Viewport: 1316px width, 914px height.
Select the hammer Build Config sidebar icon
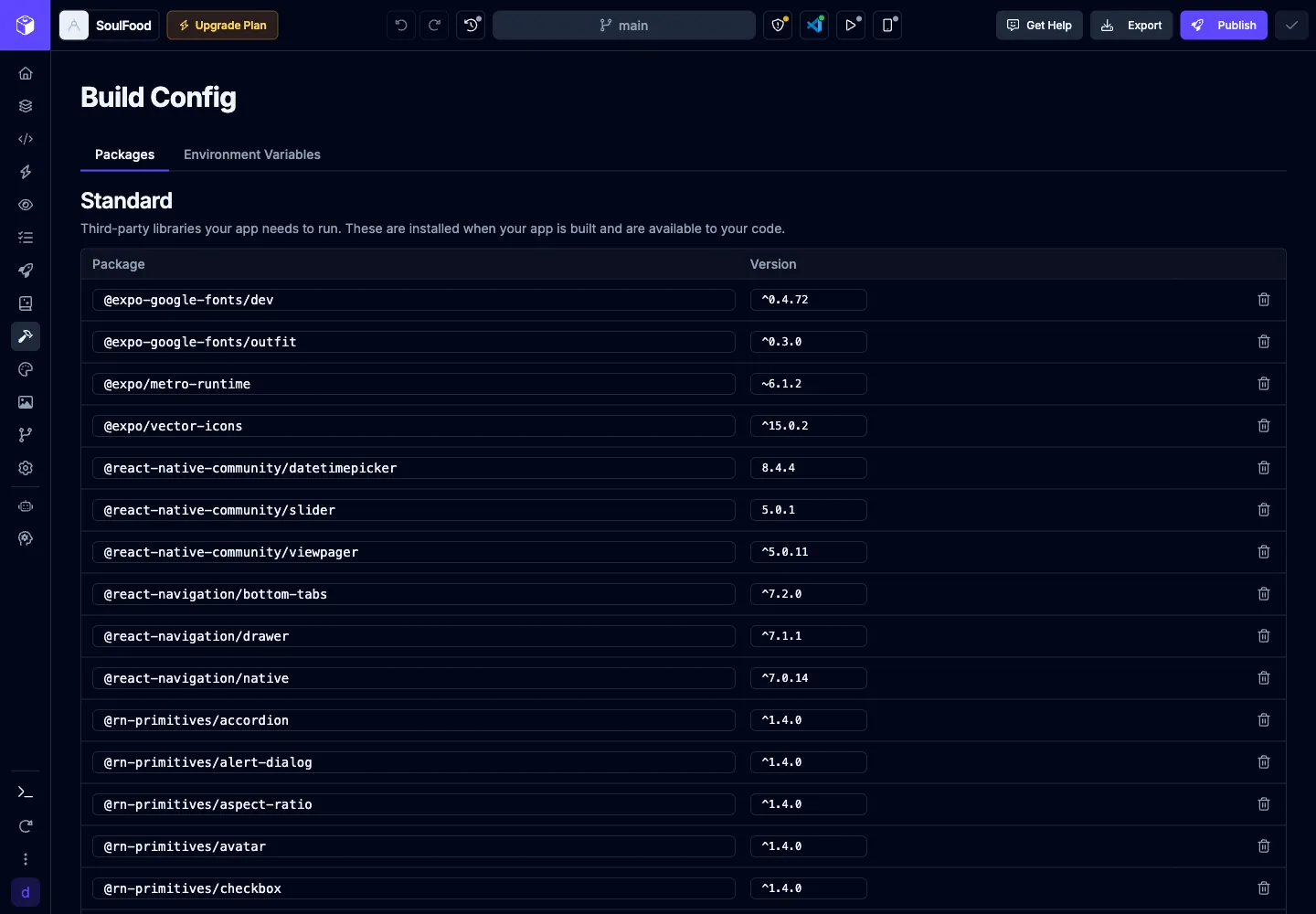pyautogui.click(x=26, y=336)
